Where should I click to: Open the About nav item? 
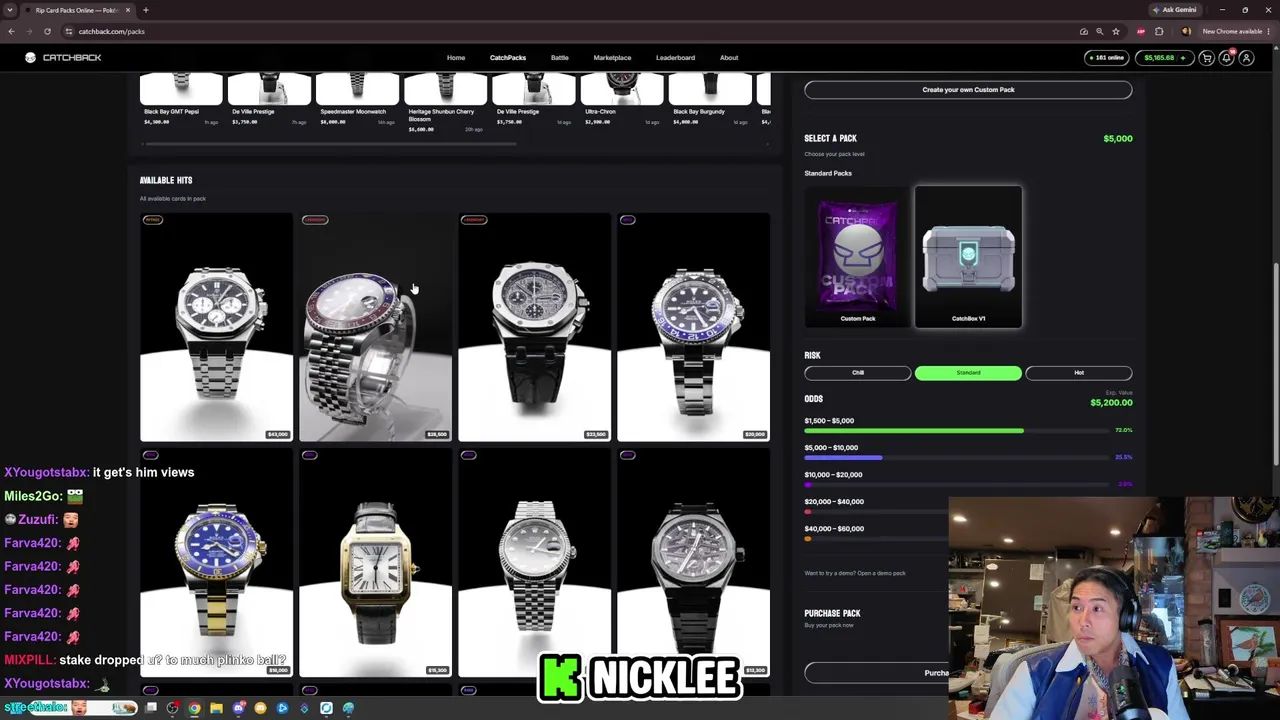(729, 58)
